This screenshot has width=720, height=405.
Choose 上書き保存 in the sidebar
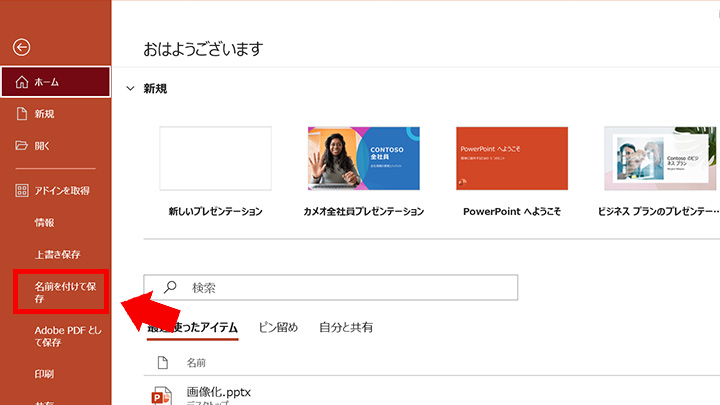[57, 254]
